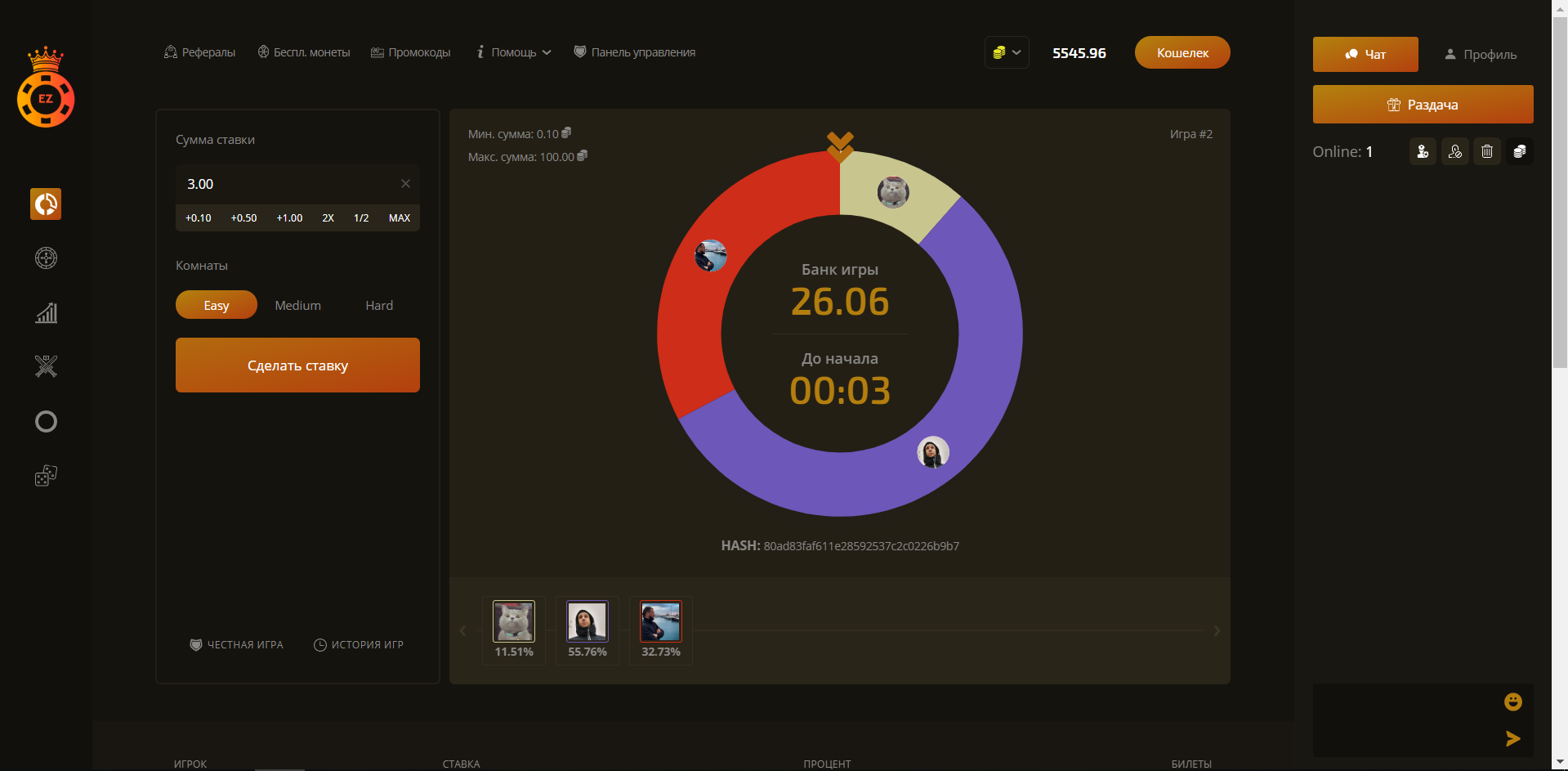Viewport: 1568px width, 771px height.
Task: Open the crash graph game icon
Action: tap(46, 312)
